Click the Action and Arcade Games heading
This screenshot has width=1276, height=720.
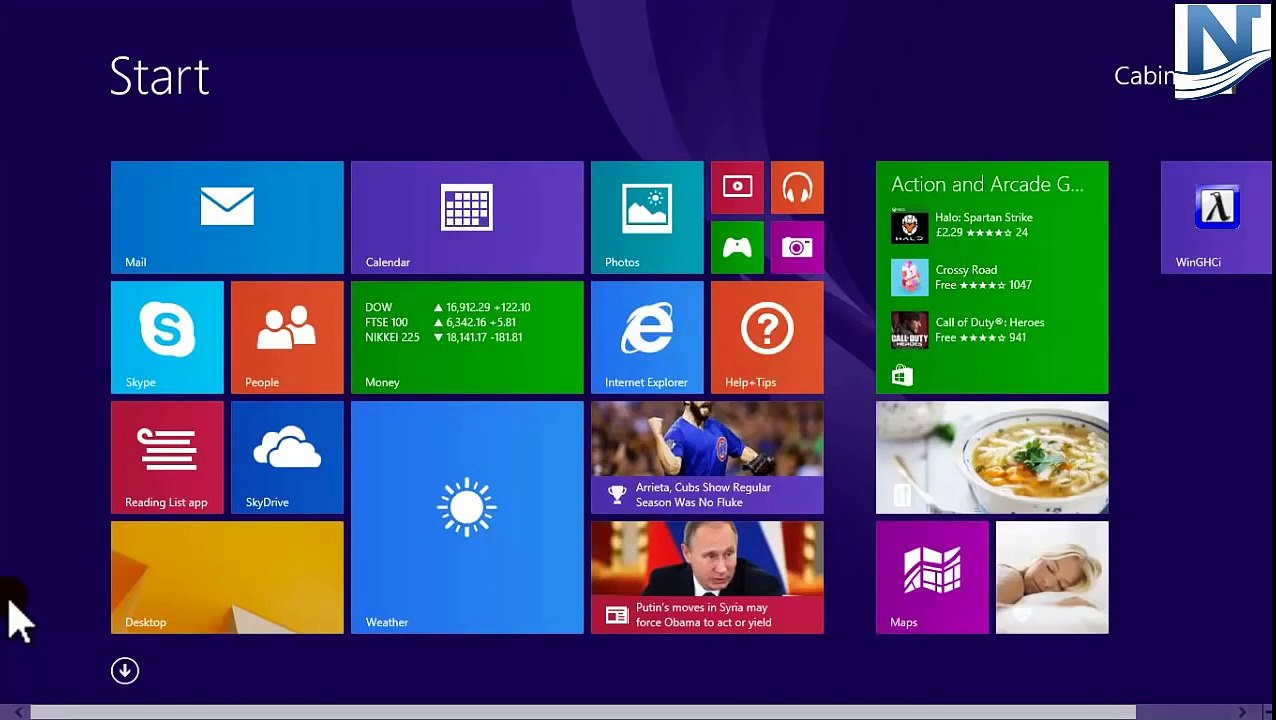[x=987, y=184]
